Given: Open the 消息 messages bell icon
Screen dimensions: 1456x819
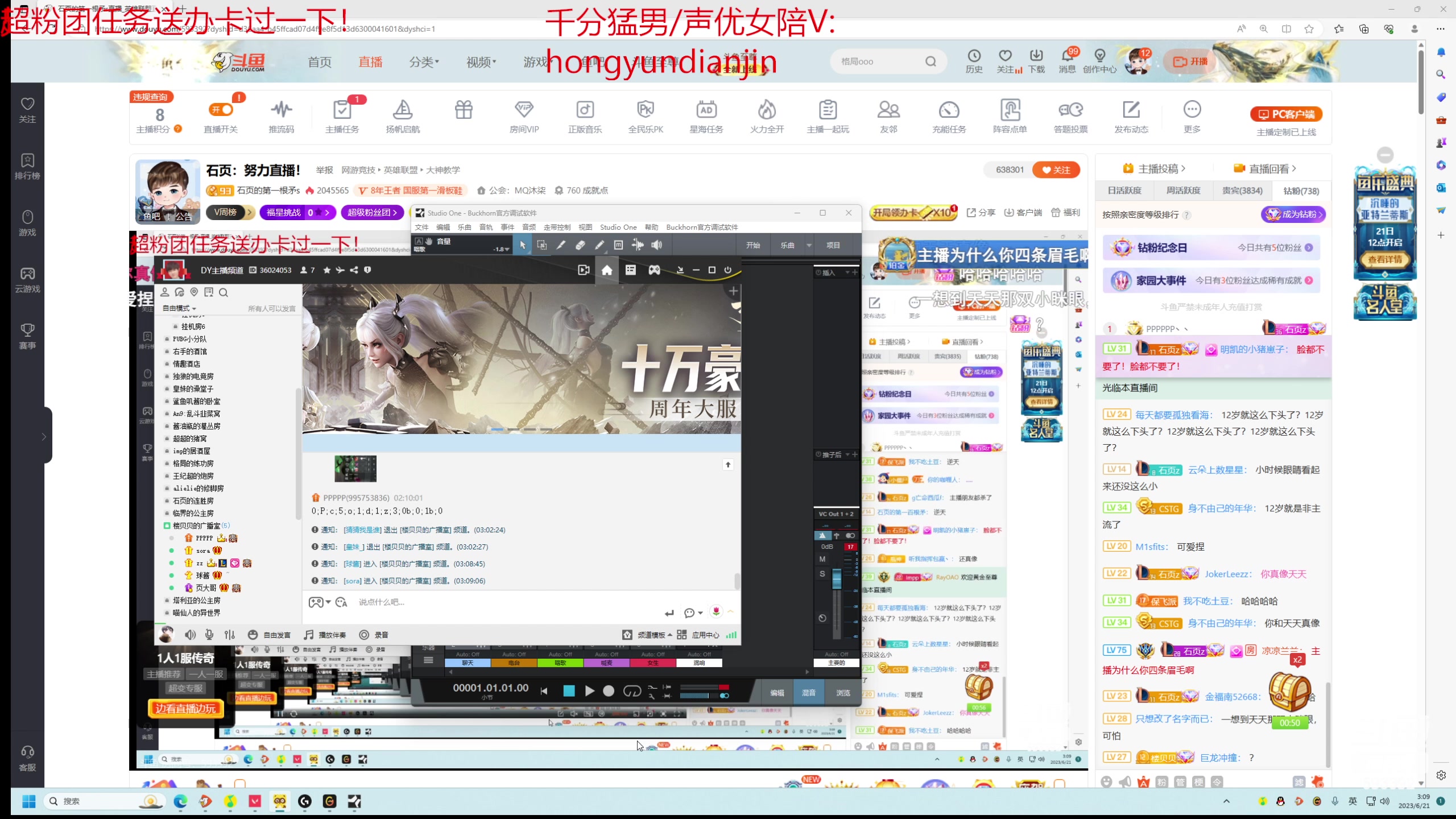Looking at the screenshot, I should pyautogui.click(x=1067, y=61).
